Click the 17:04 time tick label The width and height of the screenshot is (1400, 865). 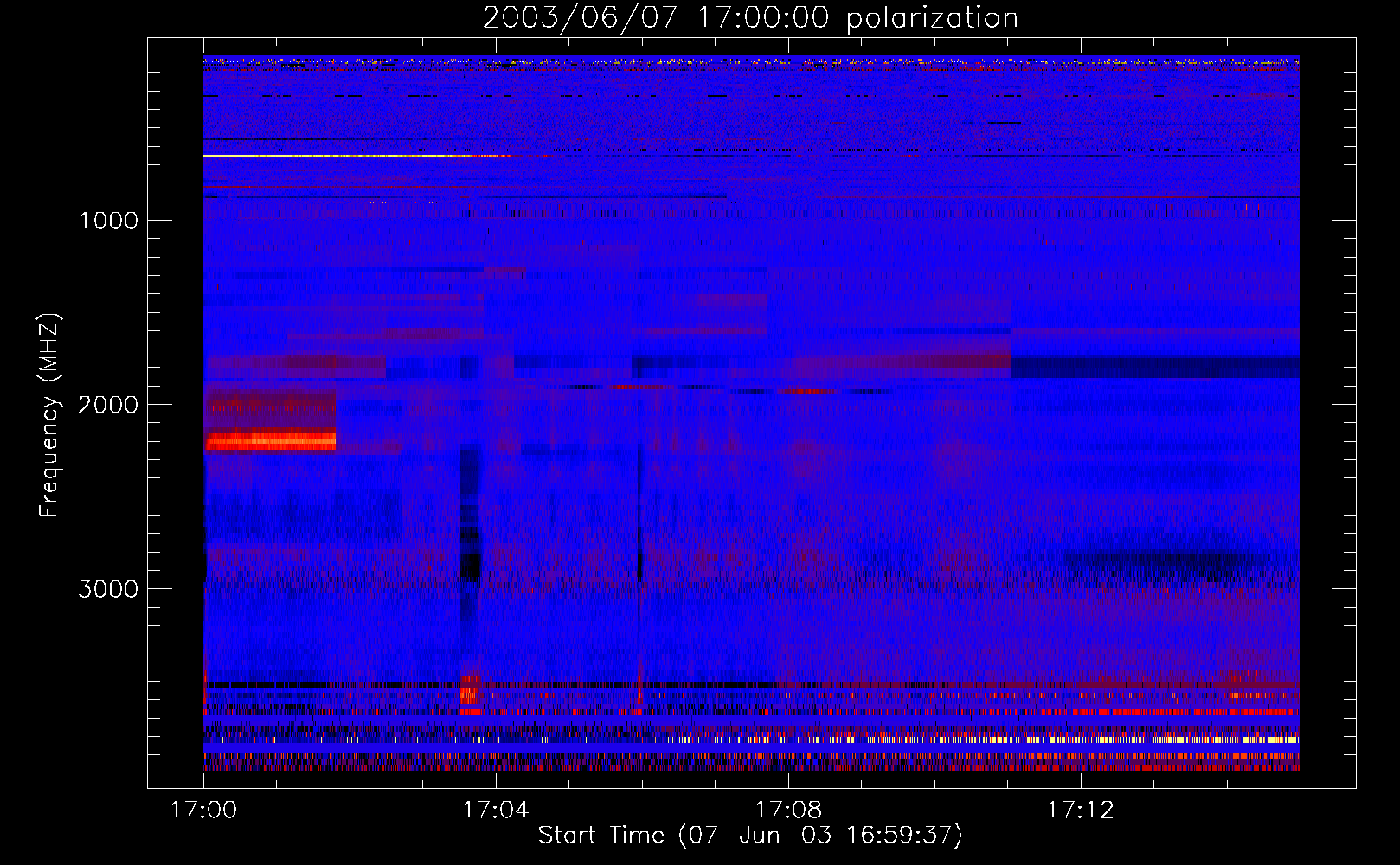(x=496, y=810)
